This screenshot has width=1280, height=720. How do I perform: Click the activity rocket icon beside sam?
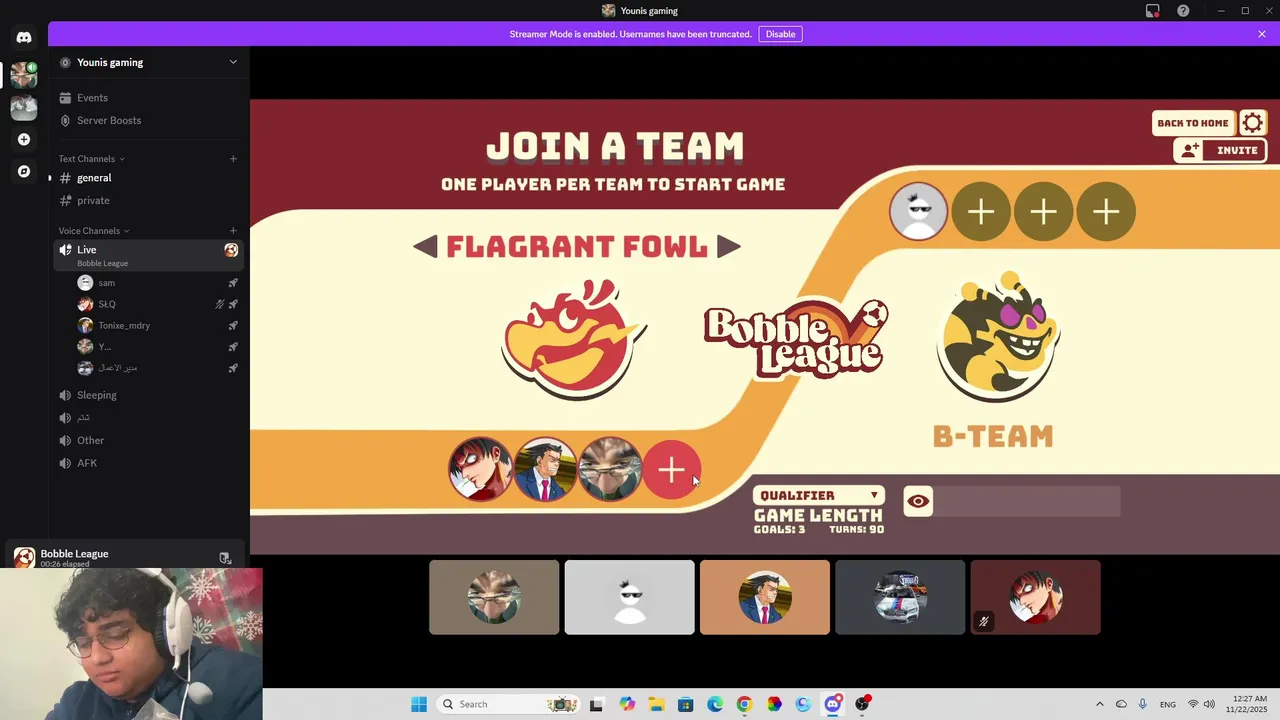click(233, 283)
